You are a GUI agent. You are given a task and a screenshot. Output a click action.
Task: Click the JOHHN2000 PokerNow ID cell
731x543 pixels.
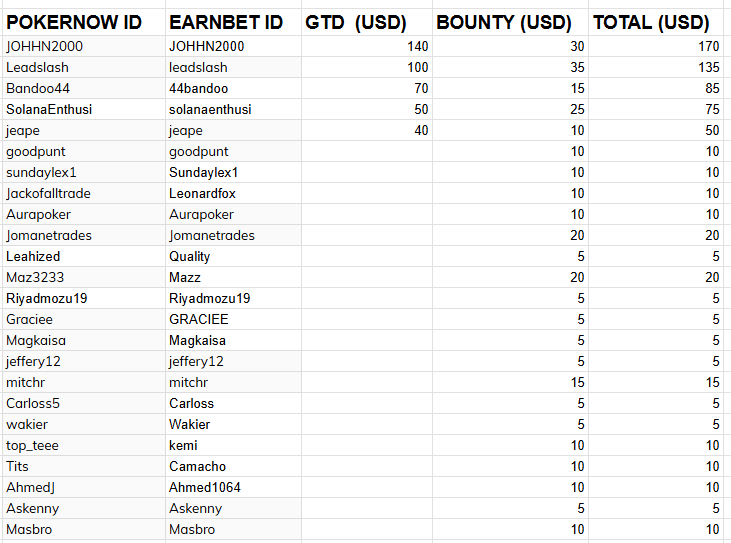coord(45,46)
